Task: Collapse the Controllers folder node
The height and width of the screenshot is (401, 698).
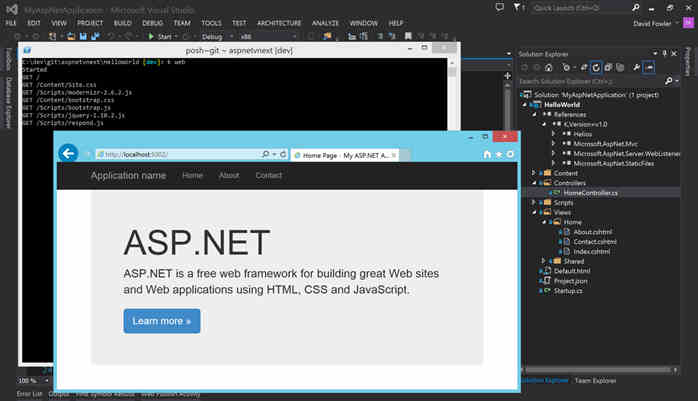Action: pyautogui.click(x=534, y=182)
